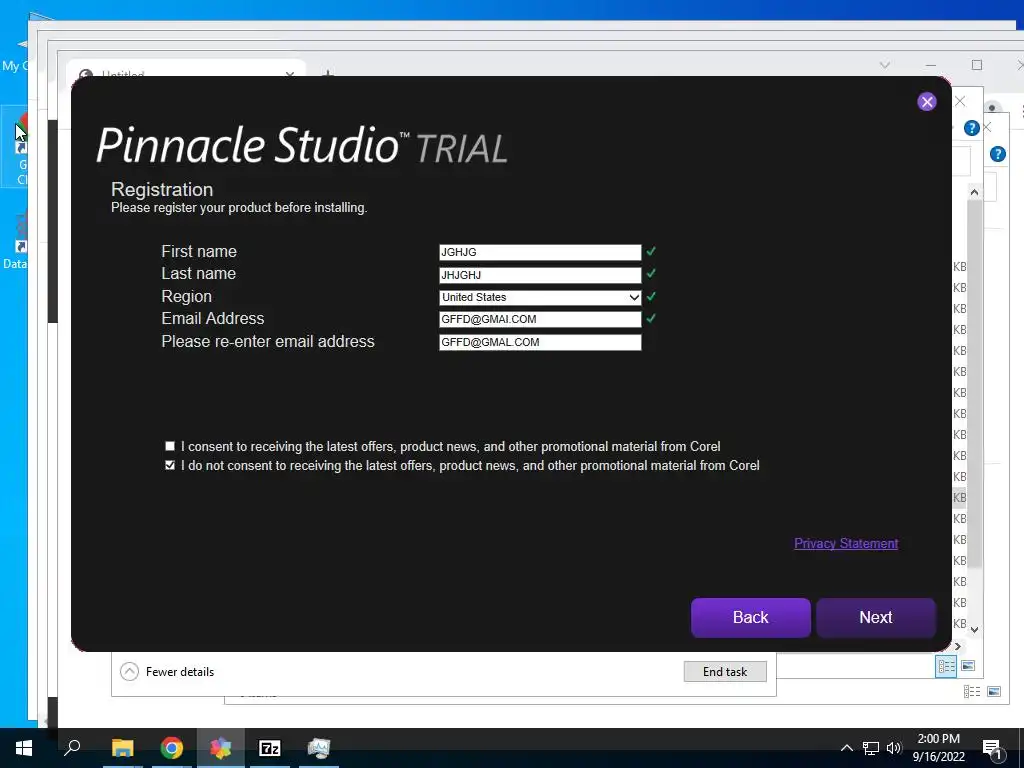Open new tab in background browser
The image size is (1024, 768).
click(x=328, y=73)
